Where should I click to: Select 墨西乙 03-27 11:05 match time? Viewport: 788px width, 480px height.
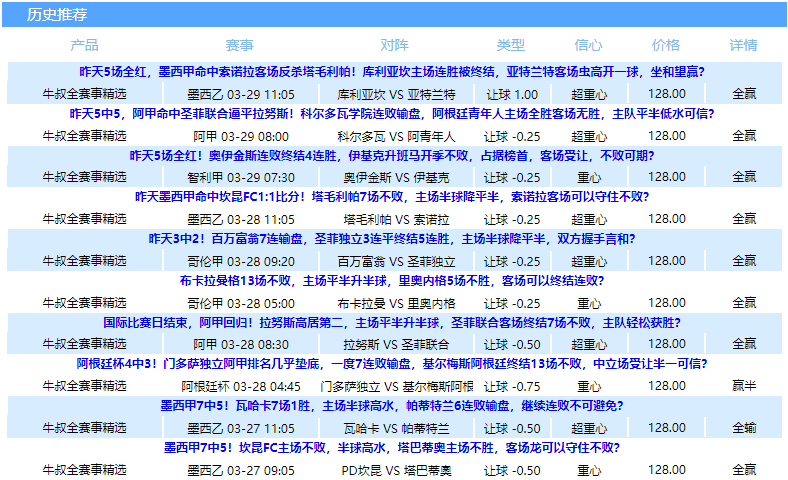[x=241, y=429]
